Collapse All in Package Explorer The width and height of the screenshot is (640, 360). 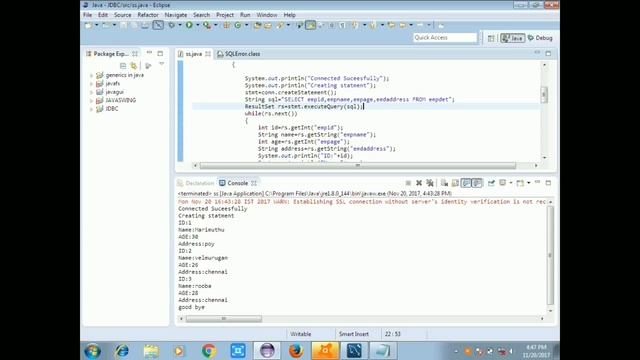[x=123, y=66]
